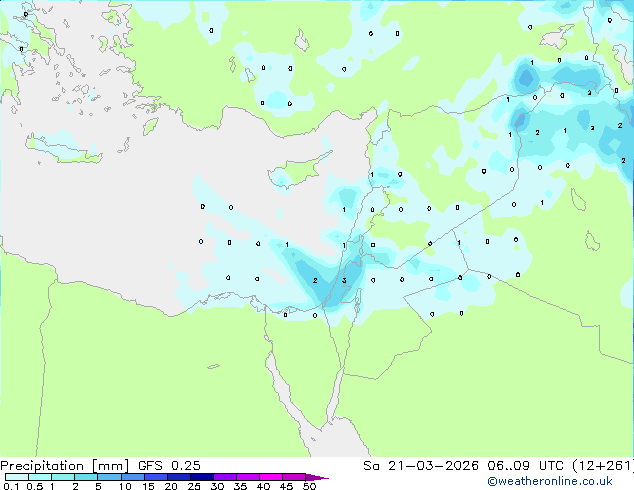Screen dimensions: 634x490
Task: Click the 25–30 mm navy legend swatch
Action: 202,477
